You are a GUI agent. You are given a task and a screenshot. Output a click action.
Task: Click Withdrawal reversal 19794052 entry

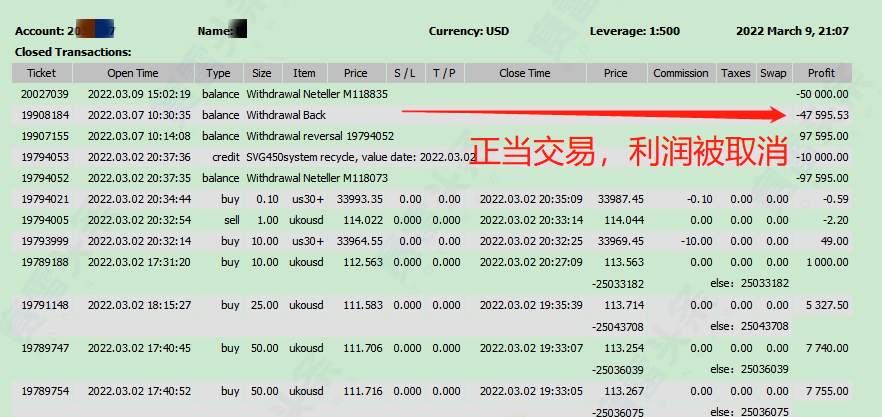[x=320, y=136]
